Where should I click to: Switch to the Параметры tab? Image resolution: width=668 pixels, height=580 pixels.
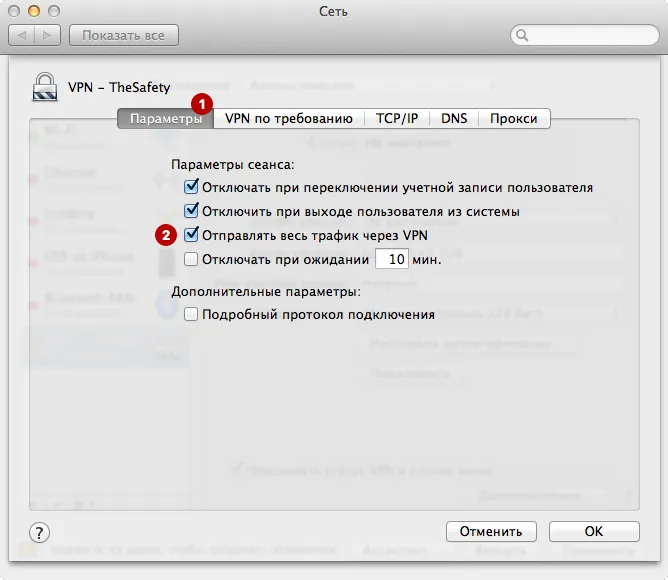click(x=166, y=118)
